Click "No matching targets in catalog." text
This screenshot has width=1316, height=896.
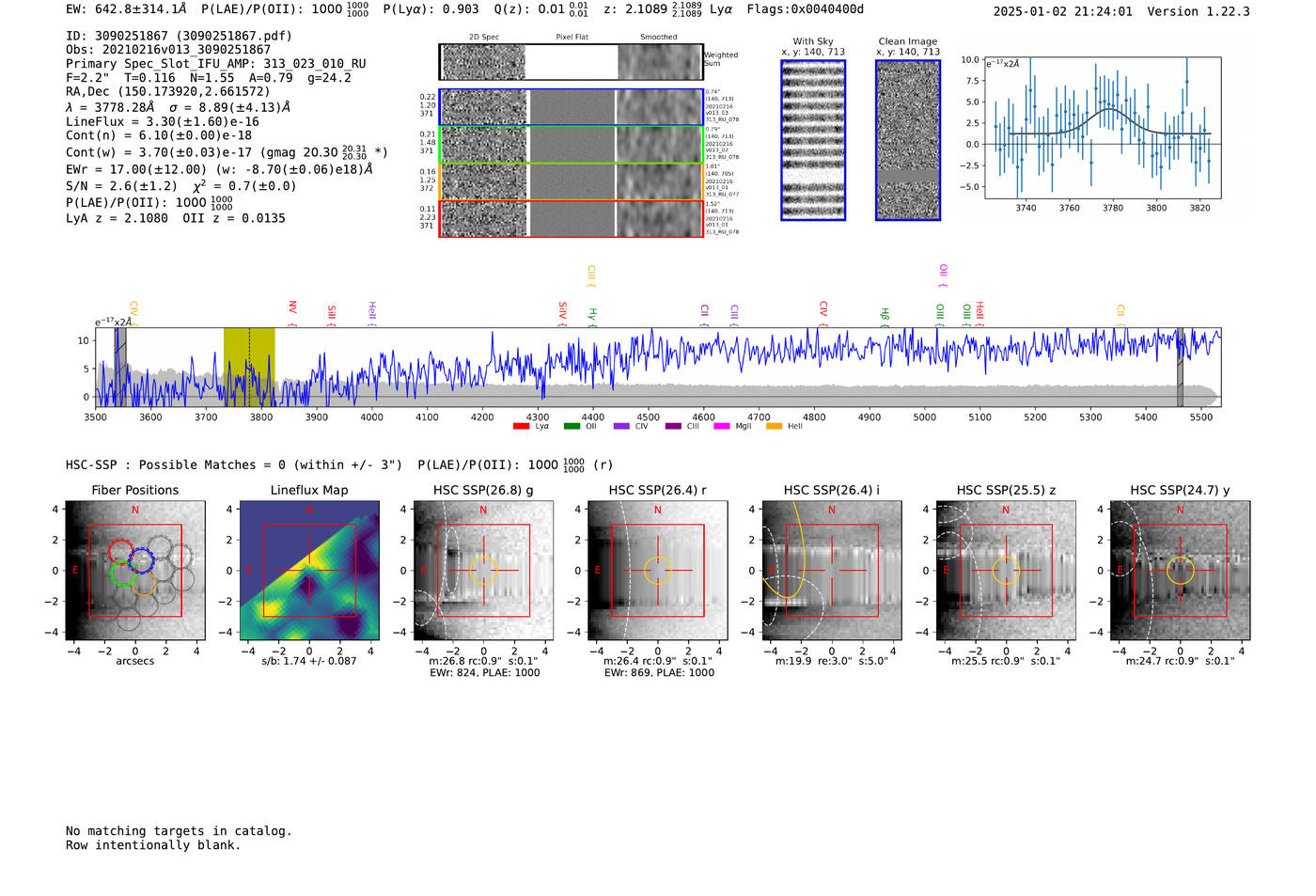pyautogui.click(x=179, y=831)
